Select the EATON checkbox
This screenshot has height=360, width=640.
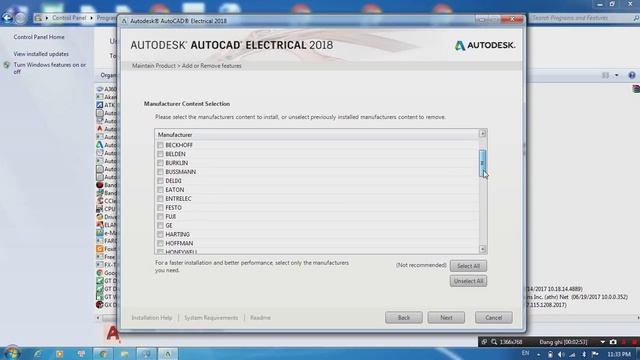(160, 190)
